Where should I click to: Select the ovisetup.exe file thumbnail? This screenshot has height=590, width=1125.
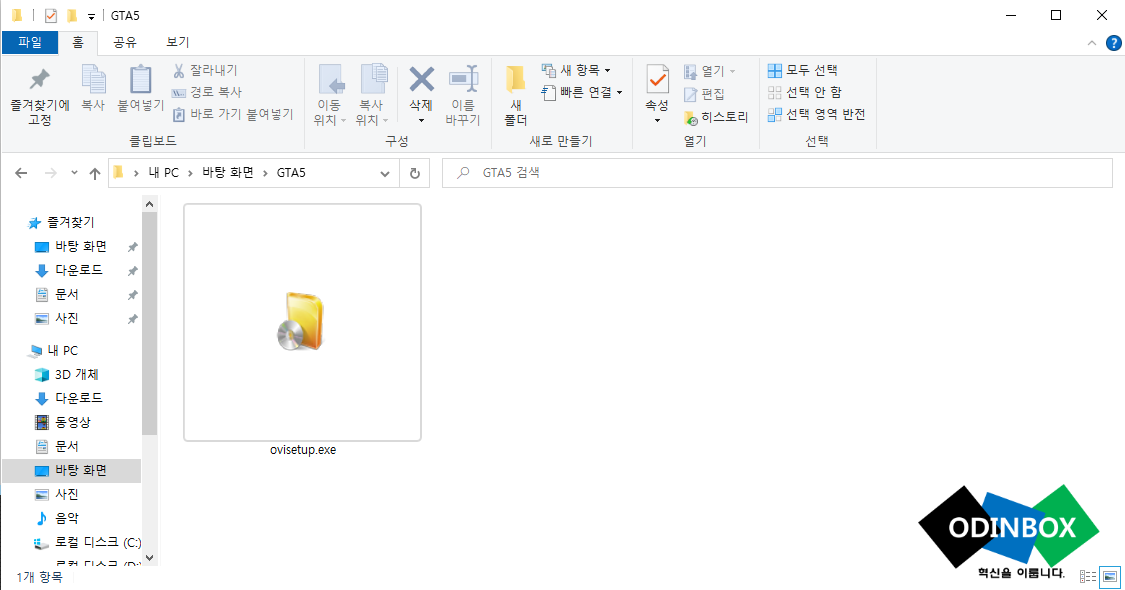click(x=302, y=322)
